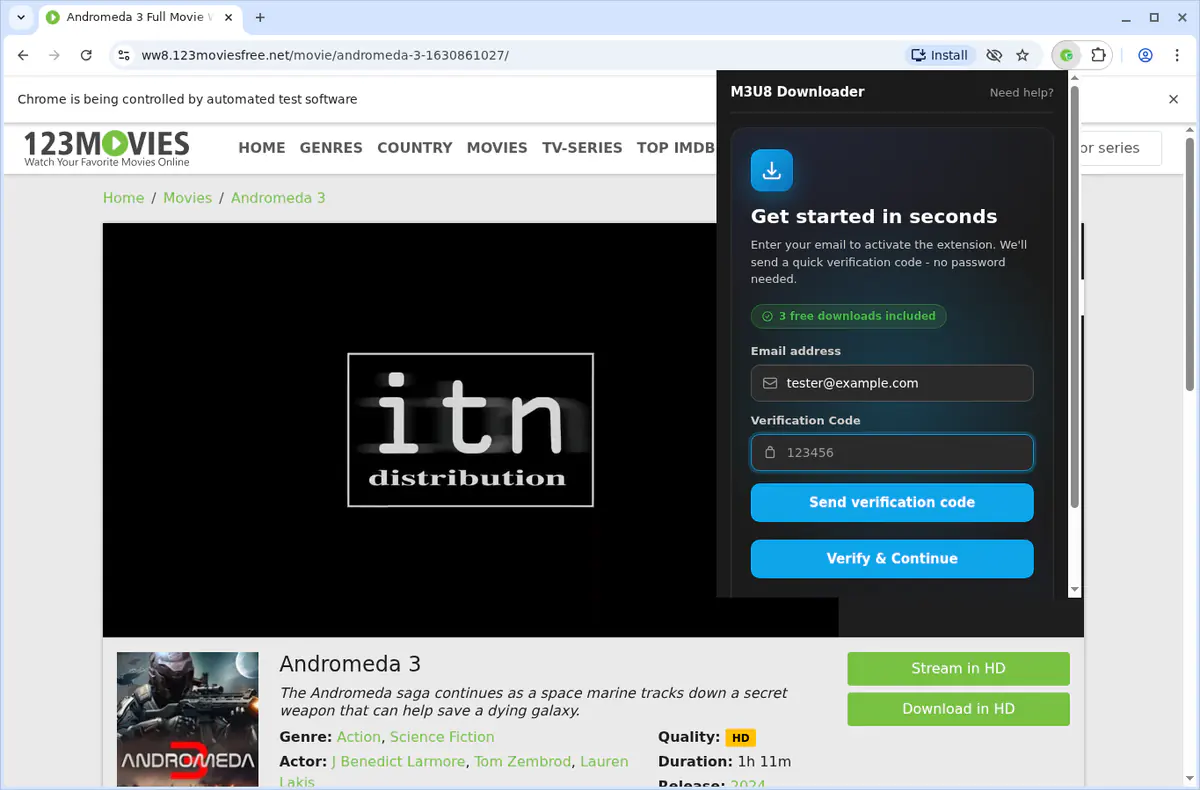
Task: Open actor Lauren link
Action: (x=603, y=762)
